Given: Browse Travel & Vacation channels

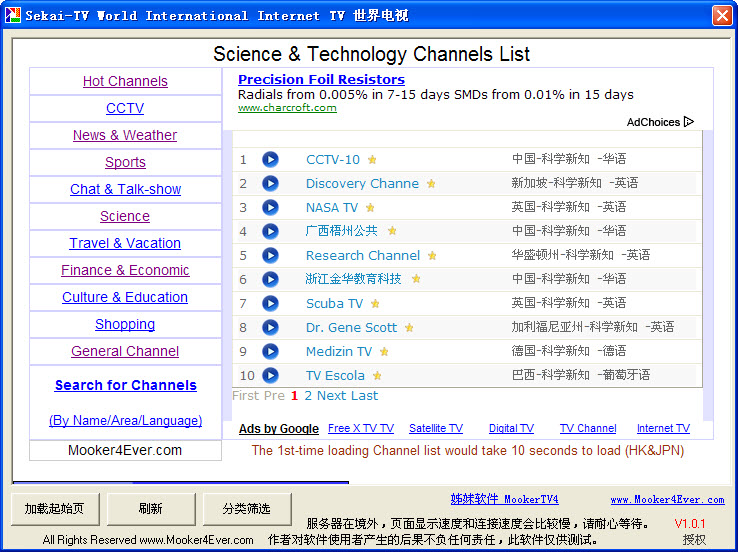Looking at the screenshot, I should coord(125,243).
